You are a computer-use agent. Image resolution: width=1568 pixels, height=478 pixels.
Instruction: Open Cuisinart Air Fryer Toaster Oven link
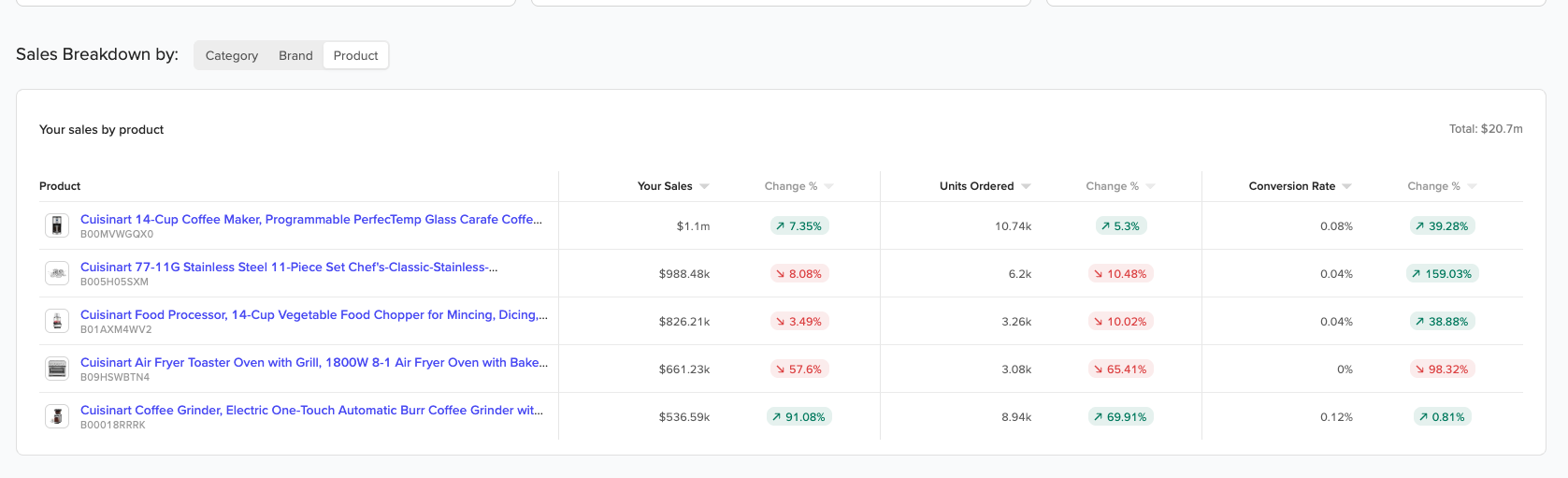[x=314, y=363]
